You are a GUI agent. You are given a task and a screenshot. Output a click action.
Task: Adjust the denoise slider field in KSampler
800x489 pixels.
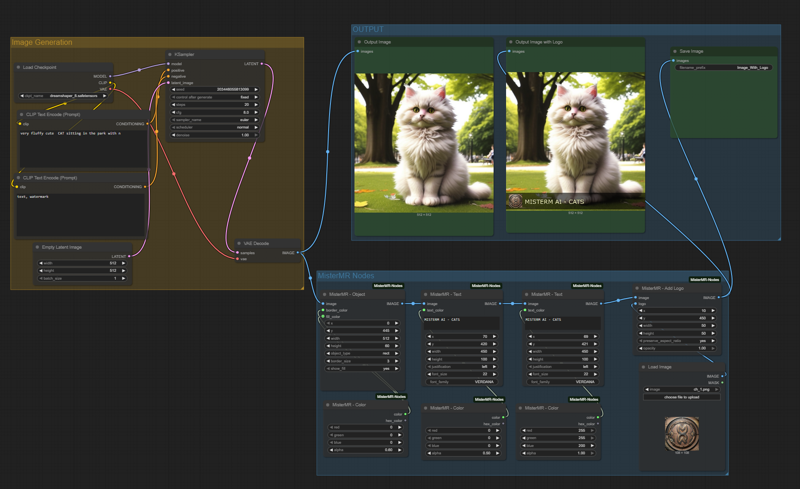coord(214,135)
